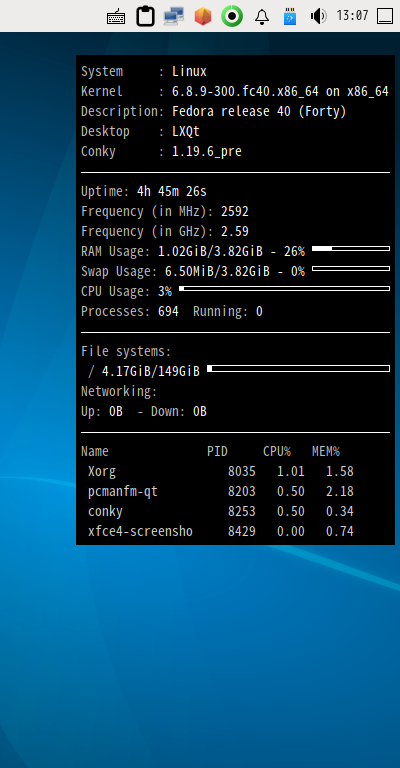
Task: Click the 'Name' column header
Action: pos(95,452)
